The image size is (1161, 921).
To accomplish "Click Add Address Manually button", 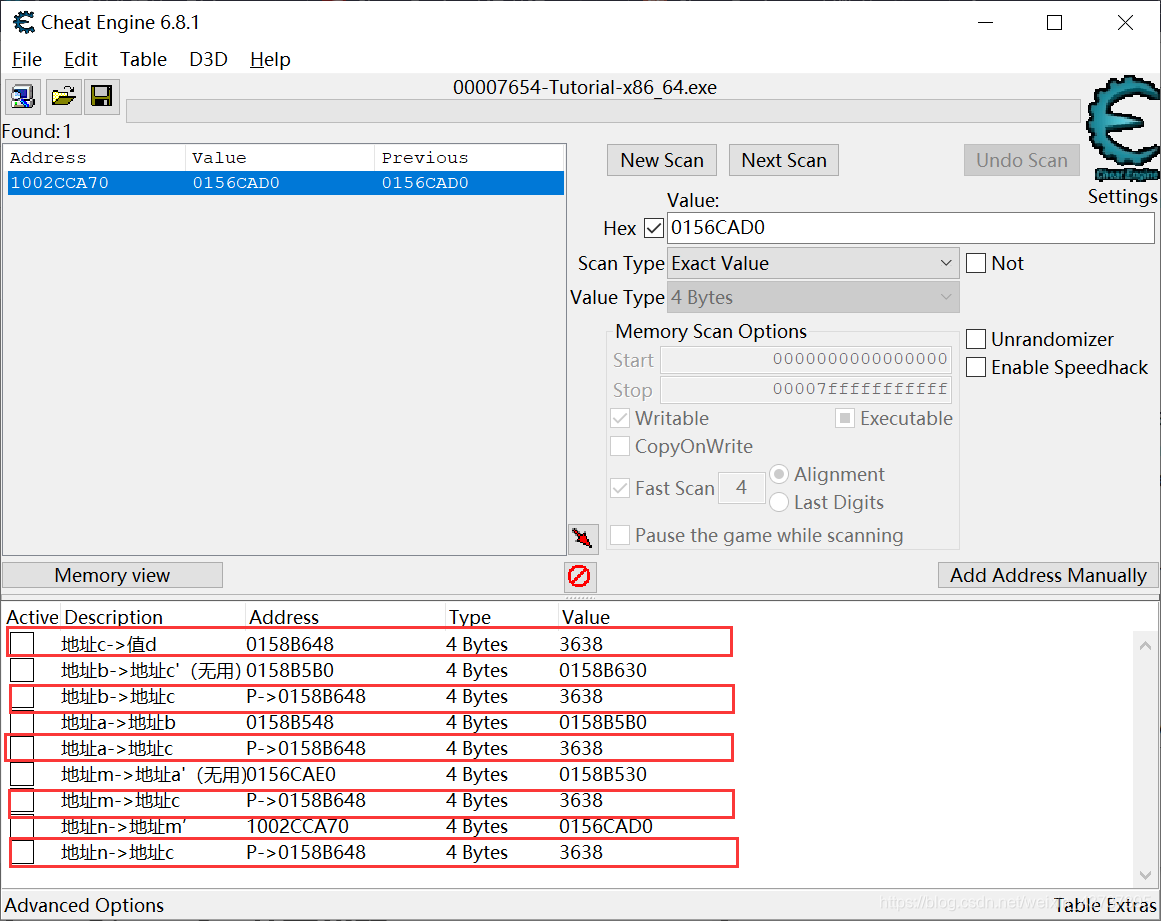I will pyautogui.click(x=1048, y=575).
